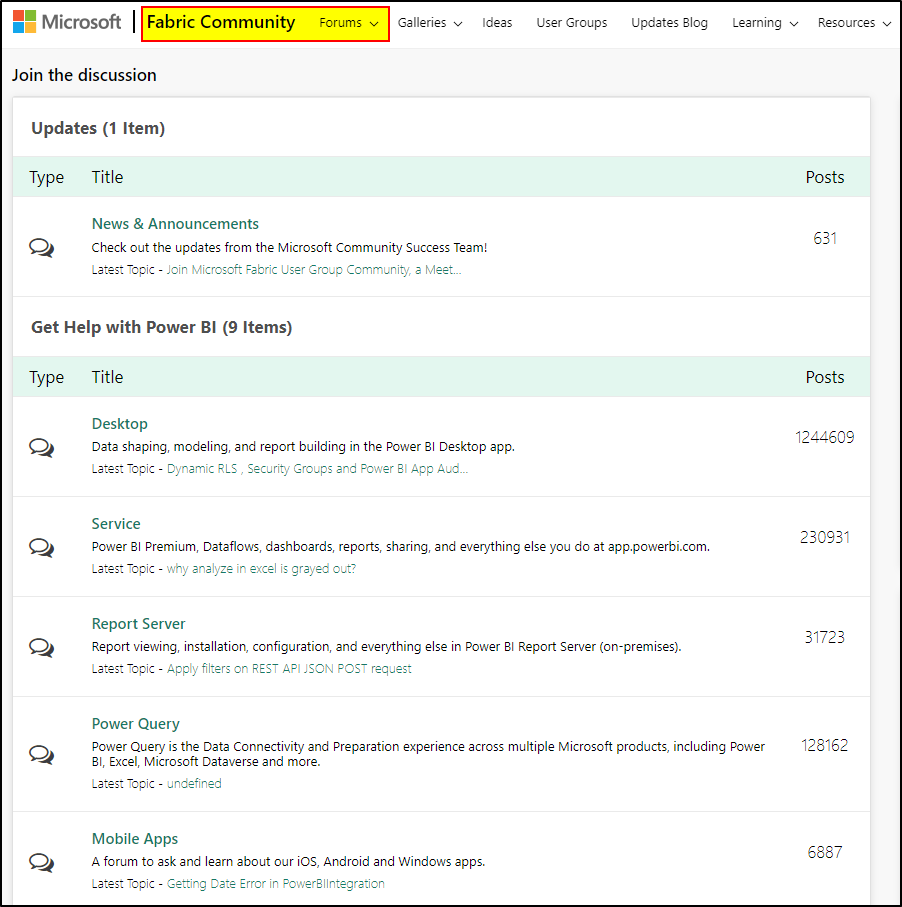
Task: Open the Report Server forum
Action: coord(139,624)
